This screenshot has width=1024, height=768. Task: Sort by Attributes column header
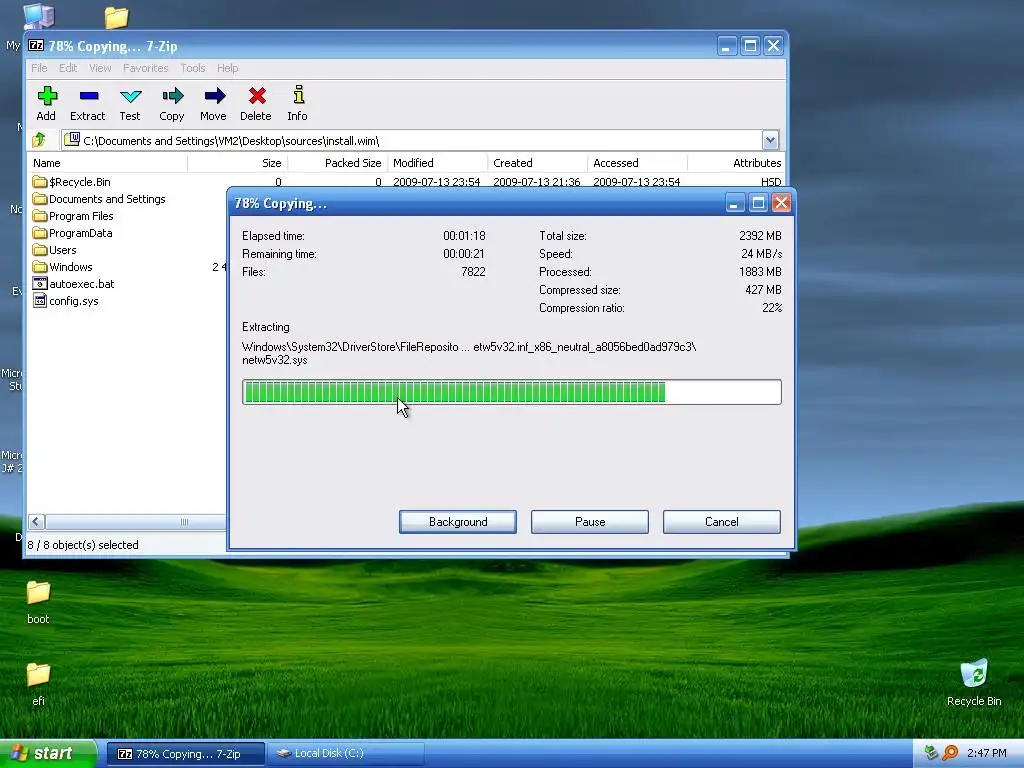[736, 163]
